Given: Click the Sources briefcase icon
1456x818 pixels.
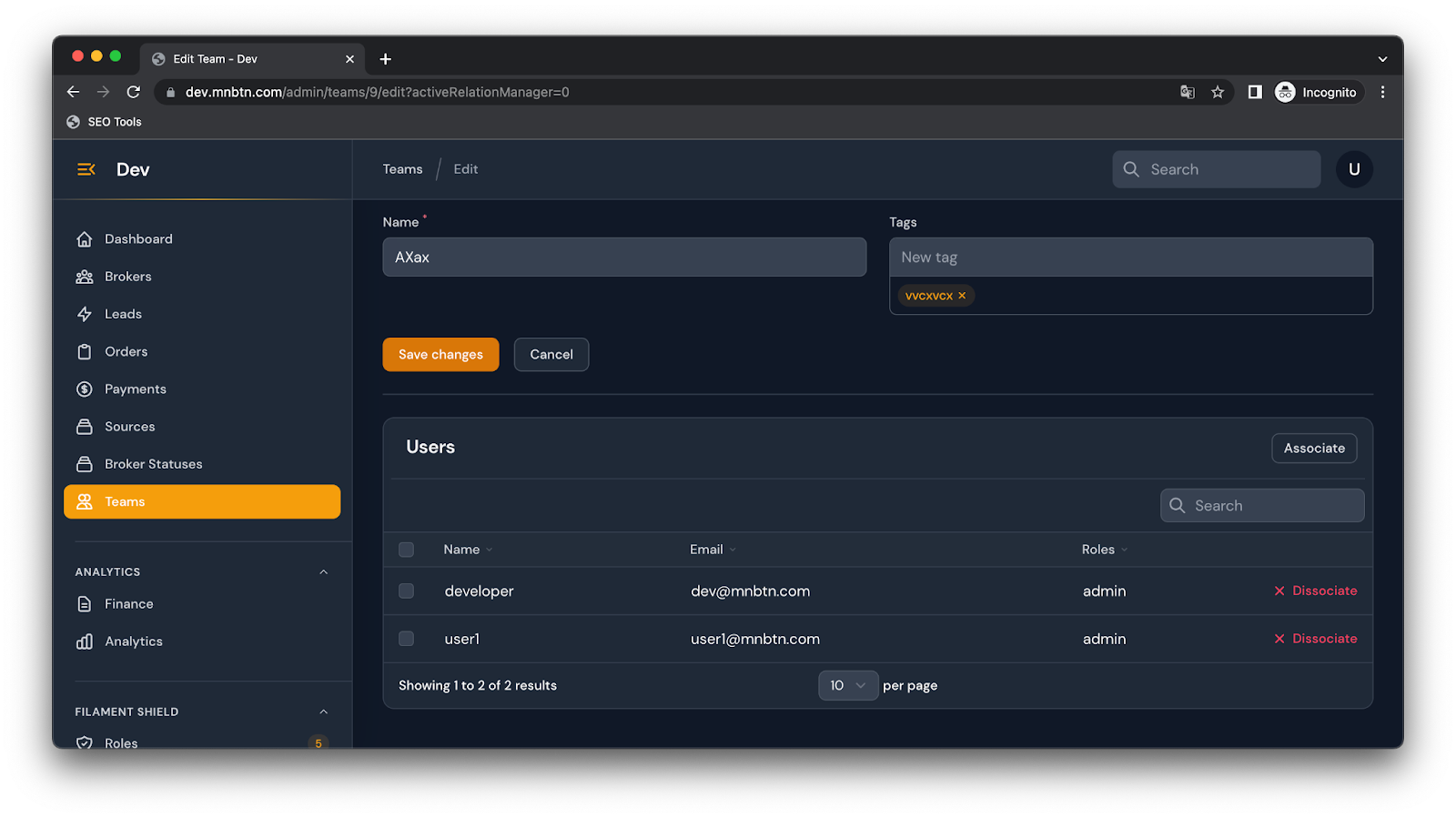Looking at the screenshot, I should [85, 427].
